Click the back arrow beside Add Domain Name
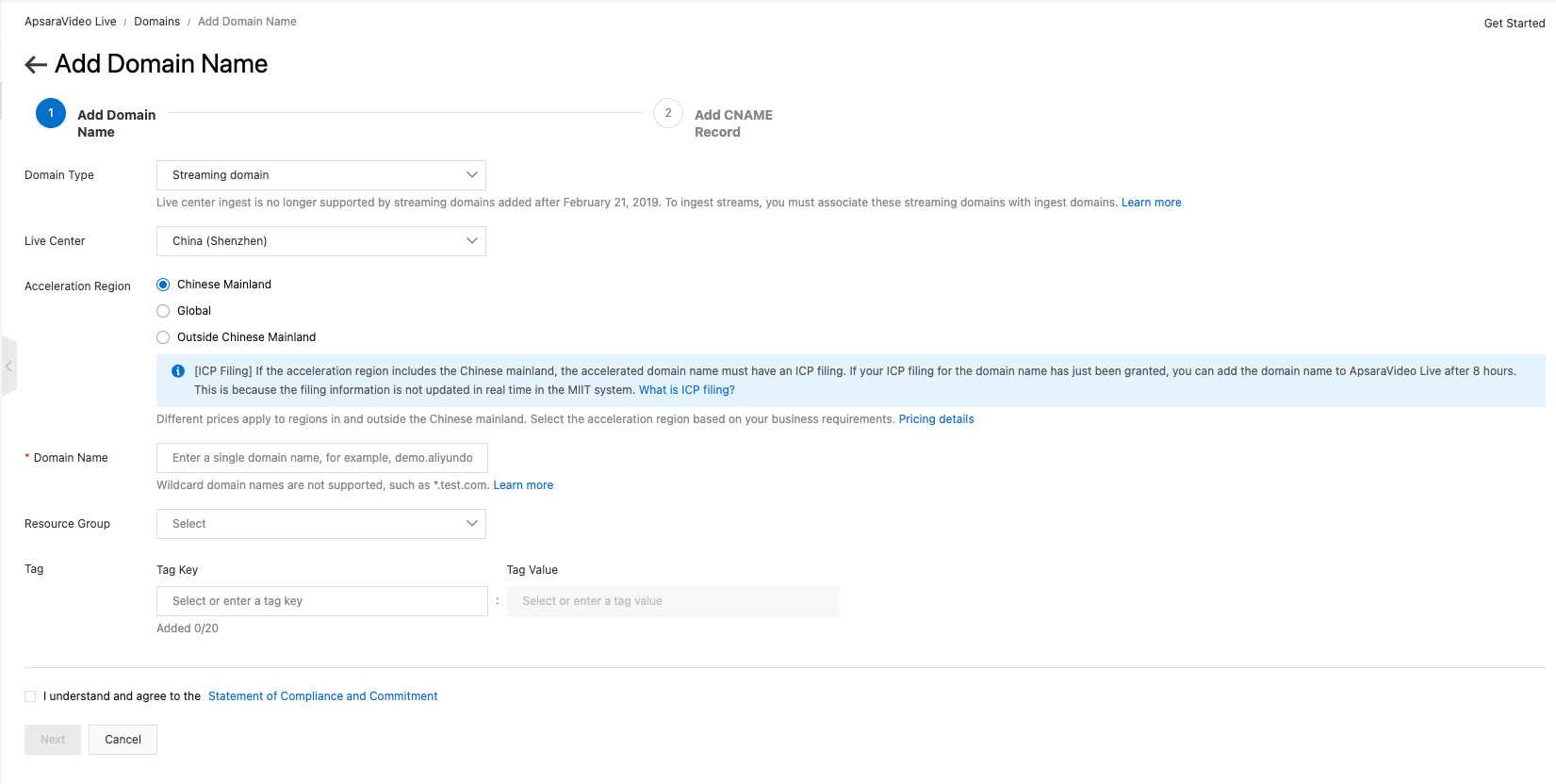 36,64
